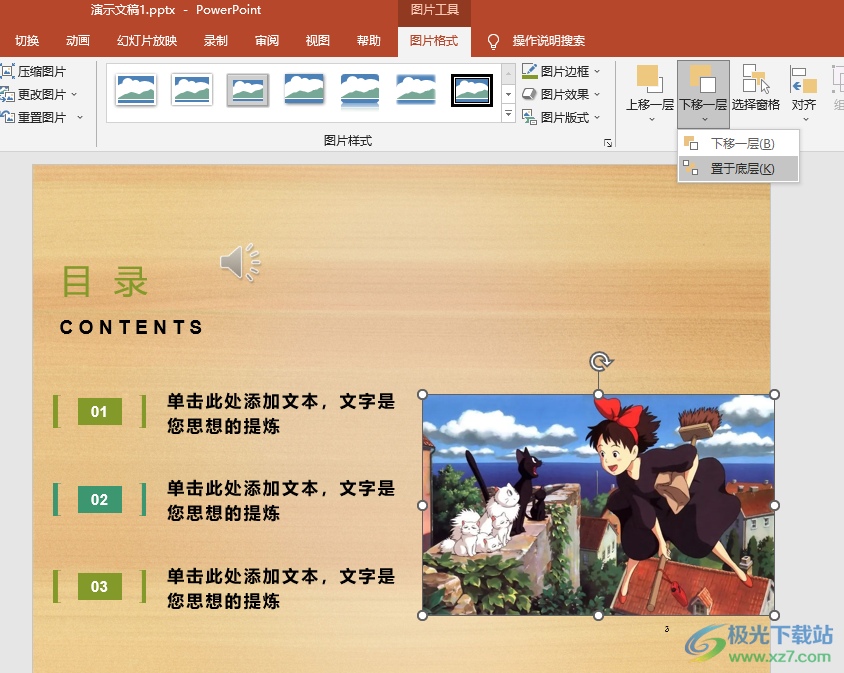Viewport: 844px width, 673px height.
Task: Select the teal 02 number box
Action: (100, 499)
